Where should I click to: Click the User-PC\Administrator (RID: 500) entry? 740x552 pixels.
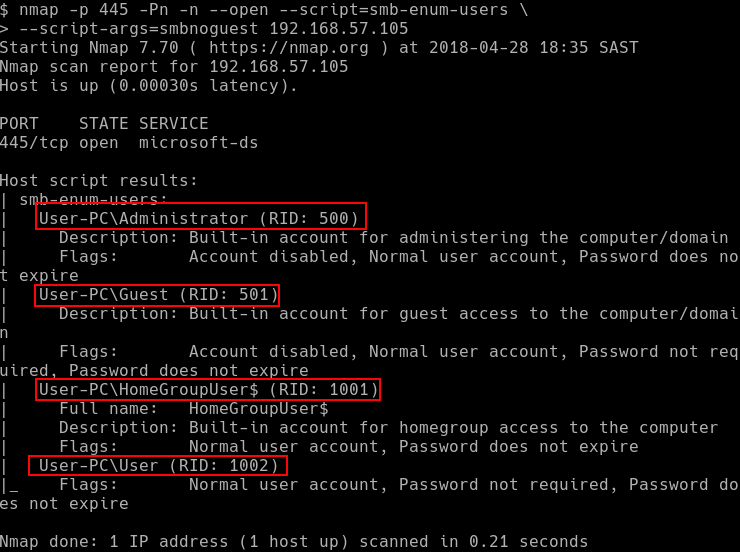point(202,217)
